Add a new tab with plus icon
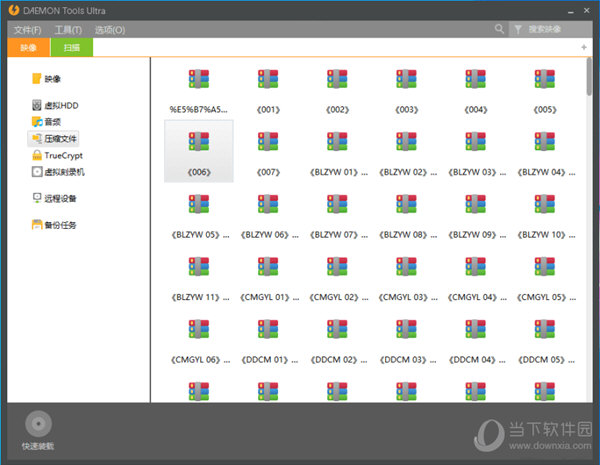The width and height of the screenshot is (600, 465). [584, 47]
